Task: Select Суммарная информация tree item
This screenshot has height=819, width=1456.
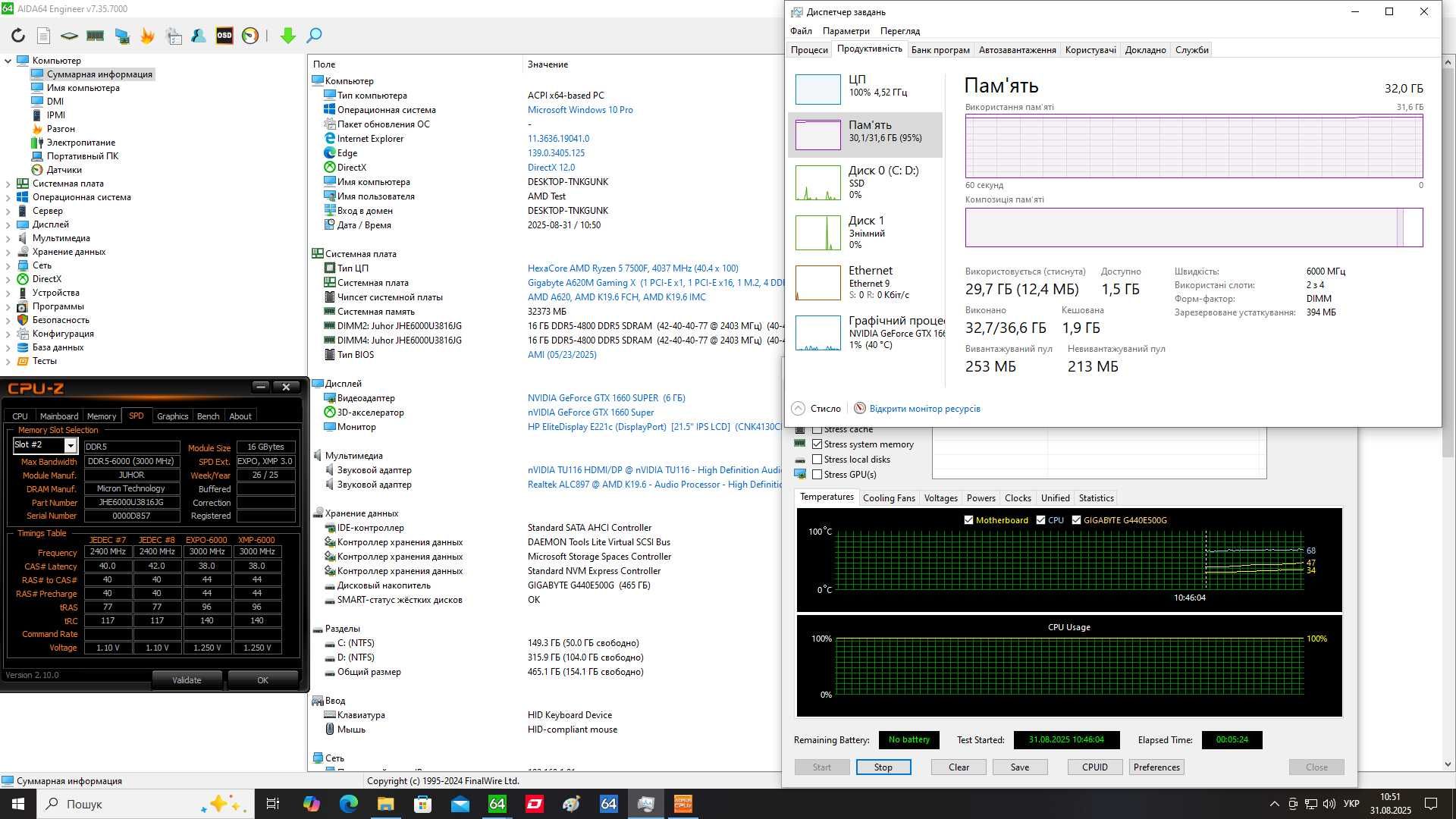Action: 99,74
